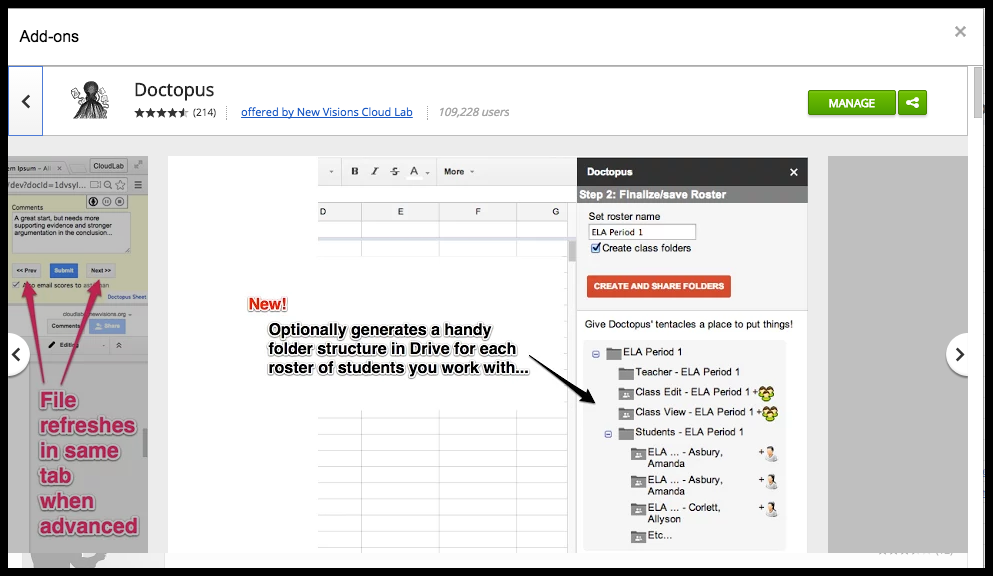Viewport: 993px width, 576px height.
Task: Click the Comments text box in thumbnail
Action: pos(71,232)
